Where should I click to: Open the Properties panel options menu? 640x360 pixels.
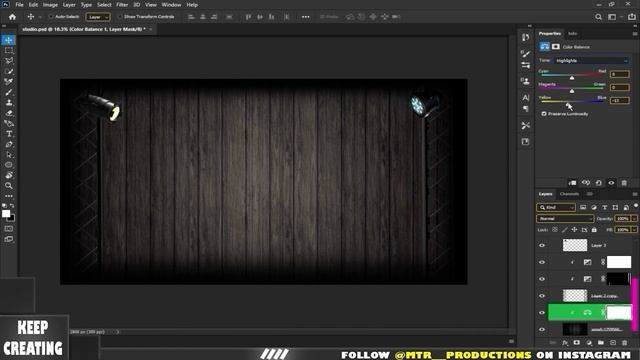pyautogui.click(x=635, y=33)
